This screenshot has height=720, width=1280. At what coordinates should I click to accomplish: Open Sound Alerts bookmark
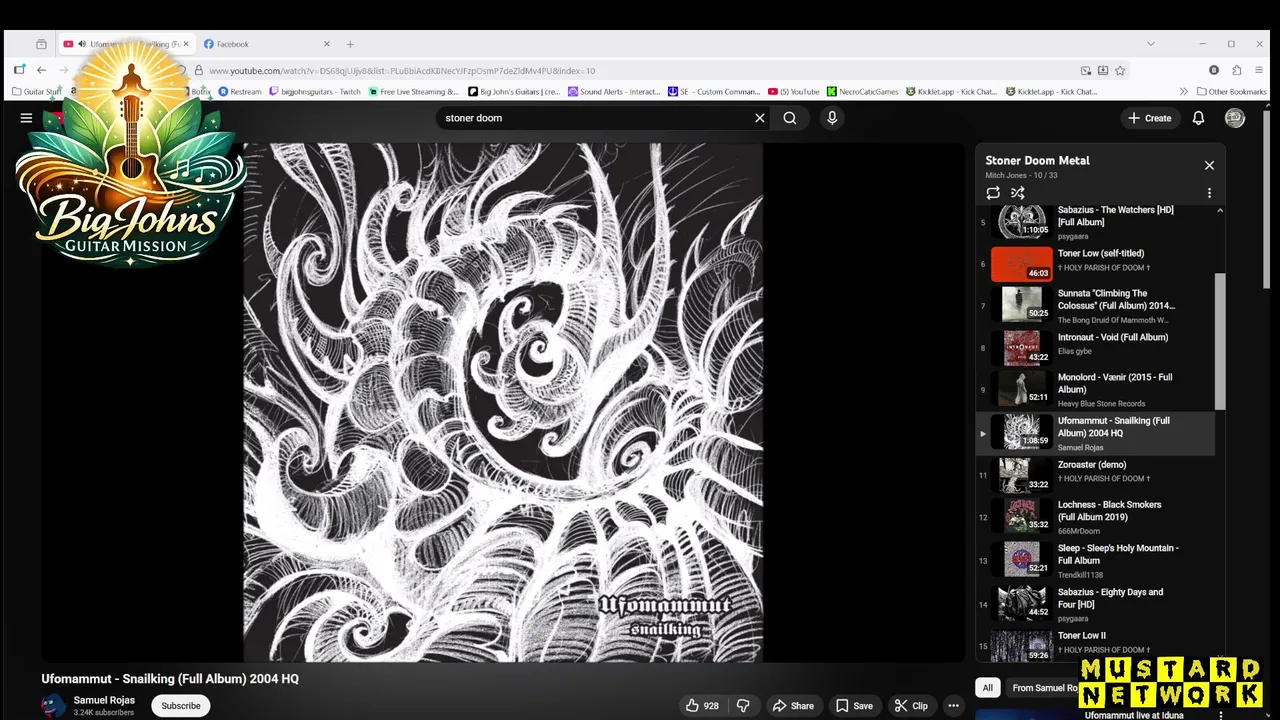pos(614,91)
